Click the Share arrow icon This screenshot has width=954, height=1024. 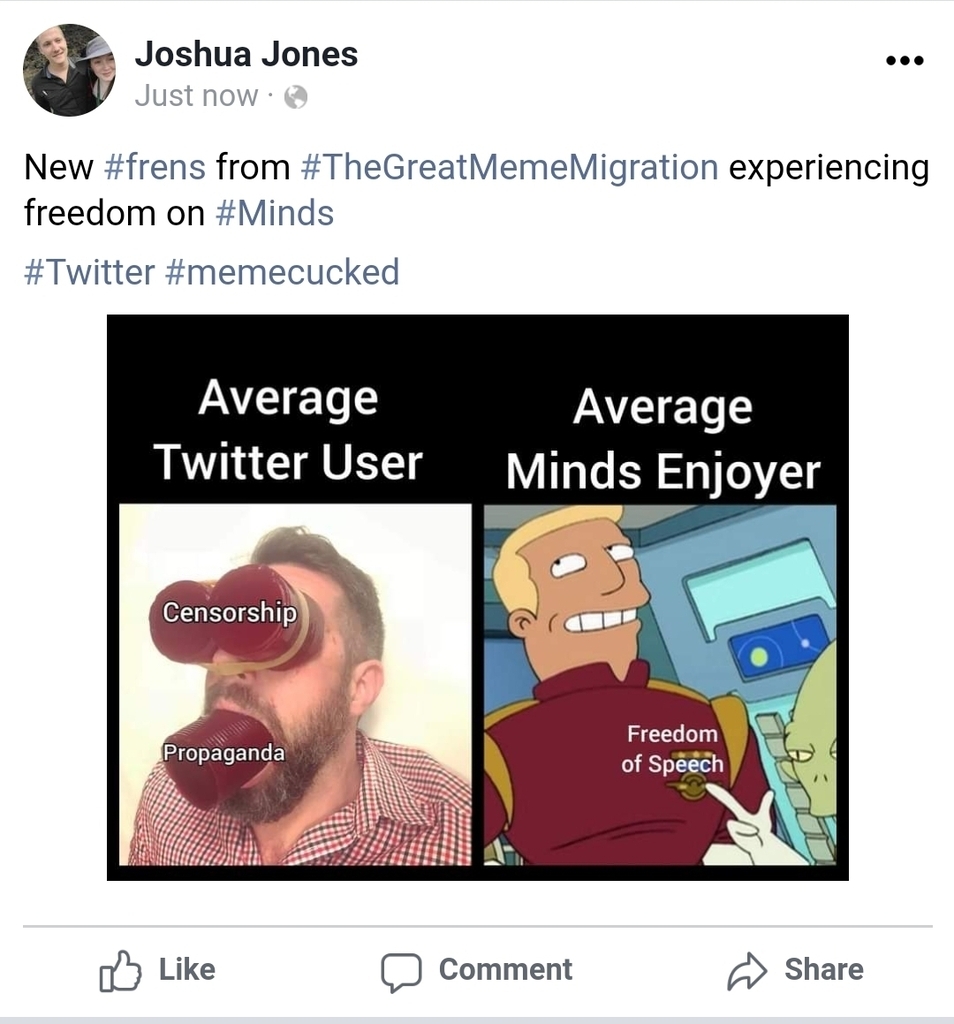(x=747, y=971)
